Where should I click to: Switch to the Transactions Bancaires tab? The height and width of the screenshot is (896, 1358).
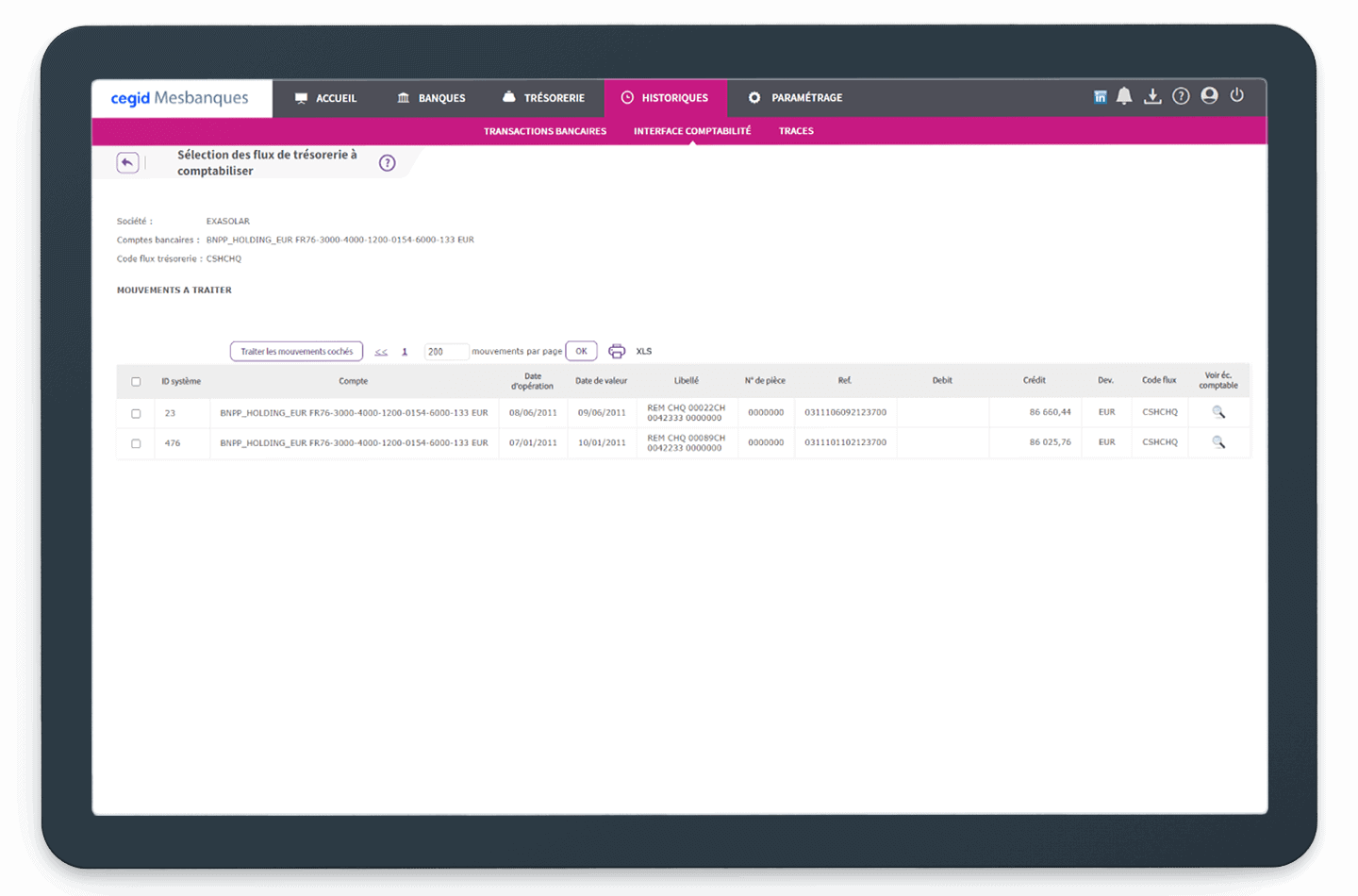pyautogui.click(x=545, y=131)
